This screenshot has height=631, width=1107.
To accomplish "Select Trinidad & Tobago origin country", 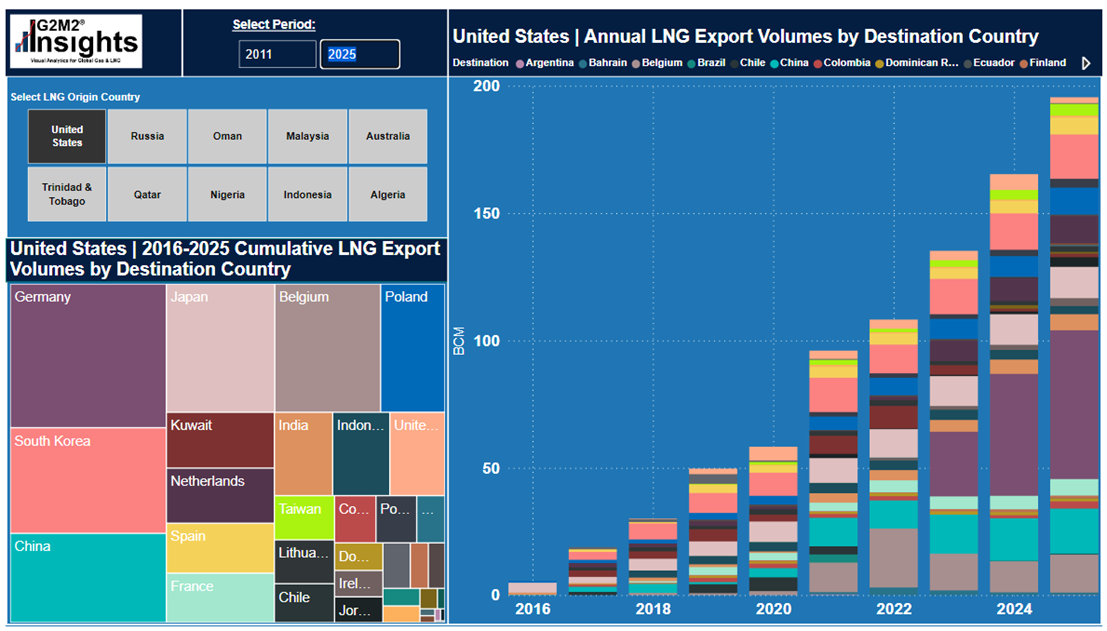I will 66,194.
